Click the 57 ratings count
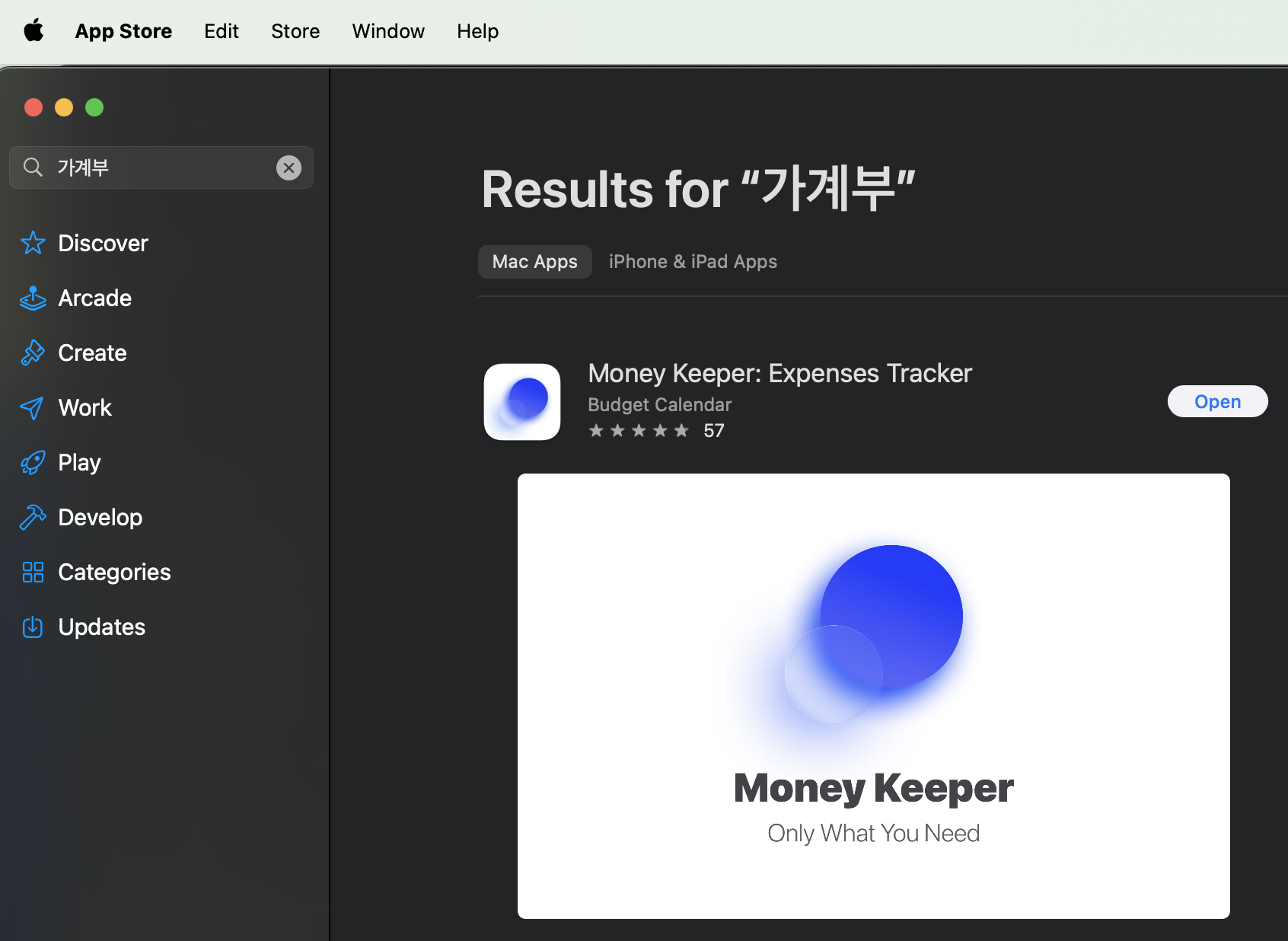The image size is (1288, 941). pyautogui.click(x=714, y=431)
